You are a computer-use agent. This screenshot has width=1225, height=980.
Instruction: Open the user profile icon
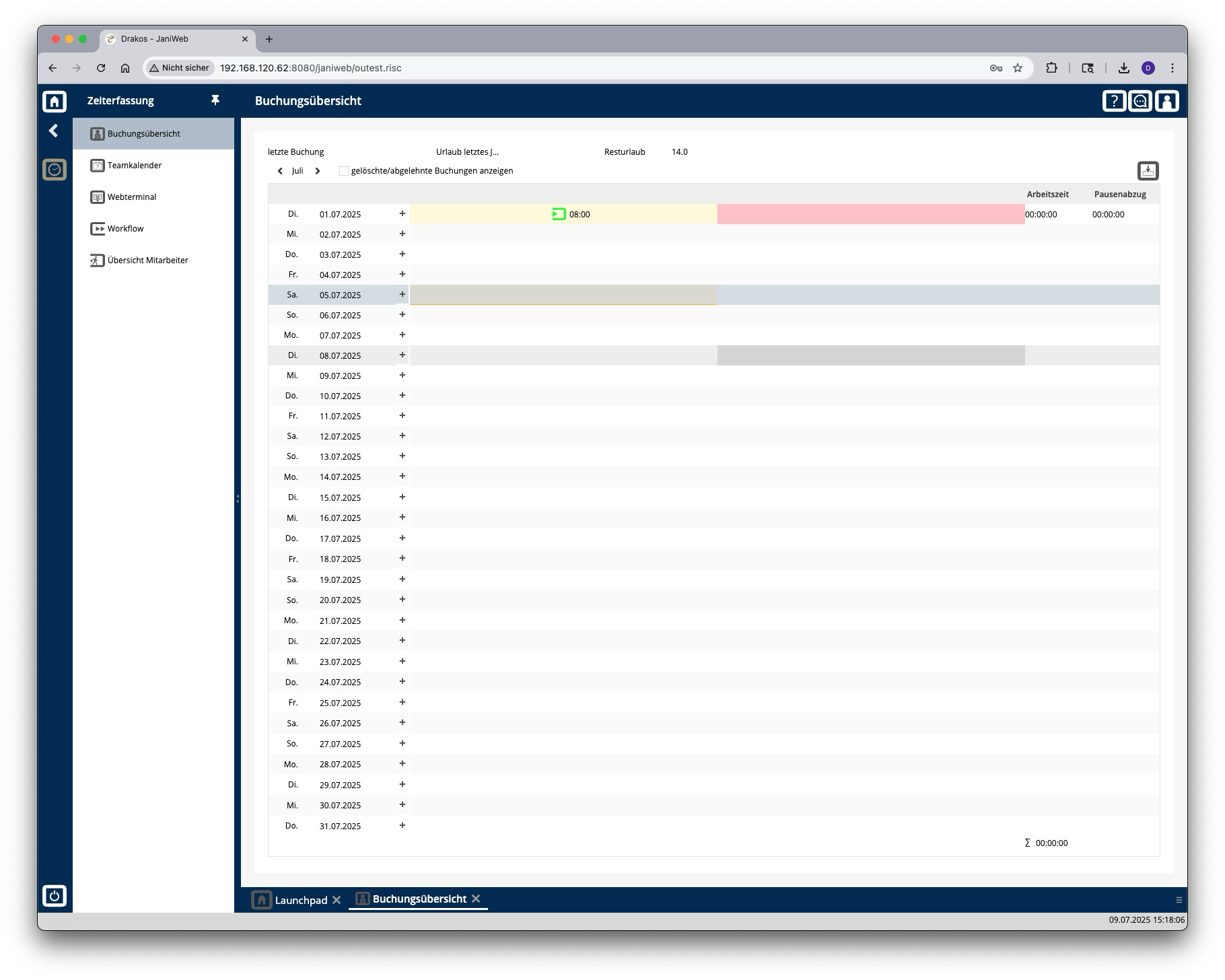point(1167,101)
